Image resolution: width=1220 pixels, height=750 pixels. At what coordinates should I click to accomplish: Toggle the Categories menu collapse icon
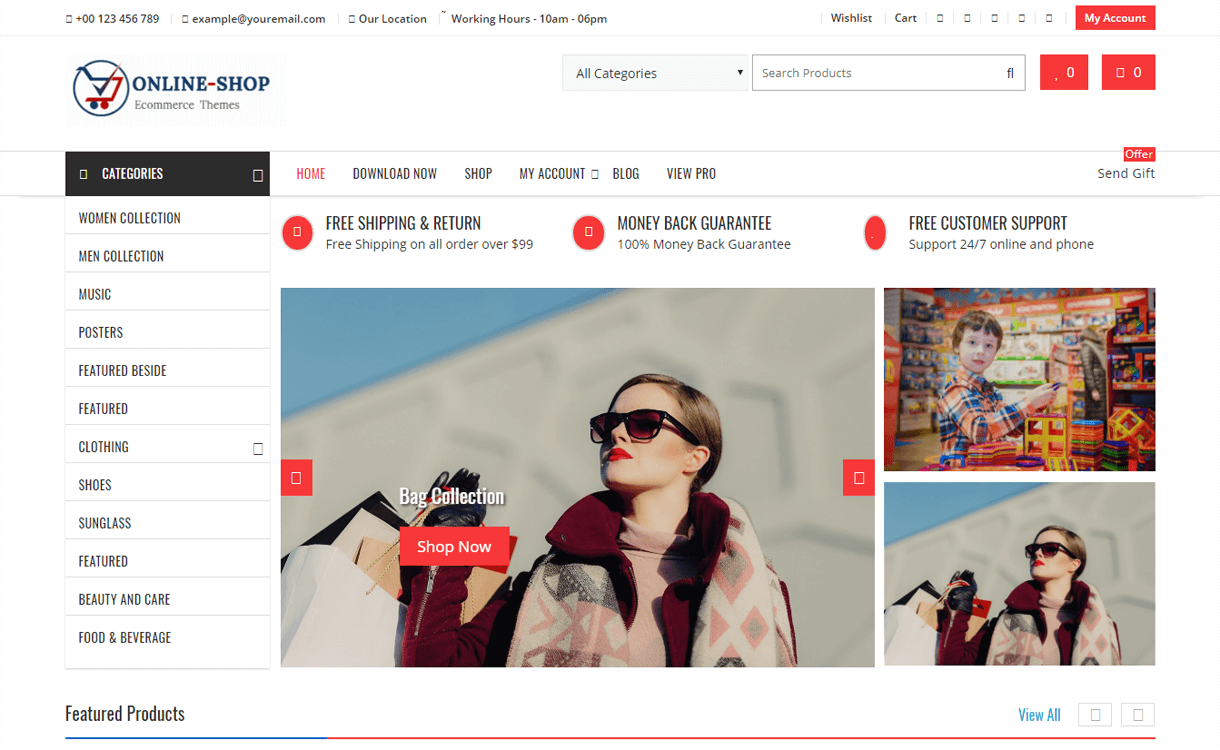pos(257,175)
